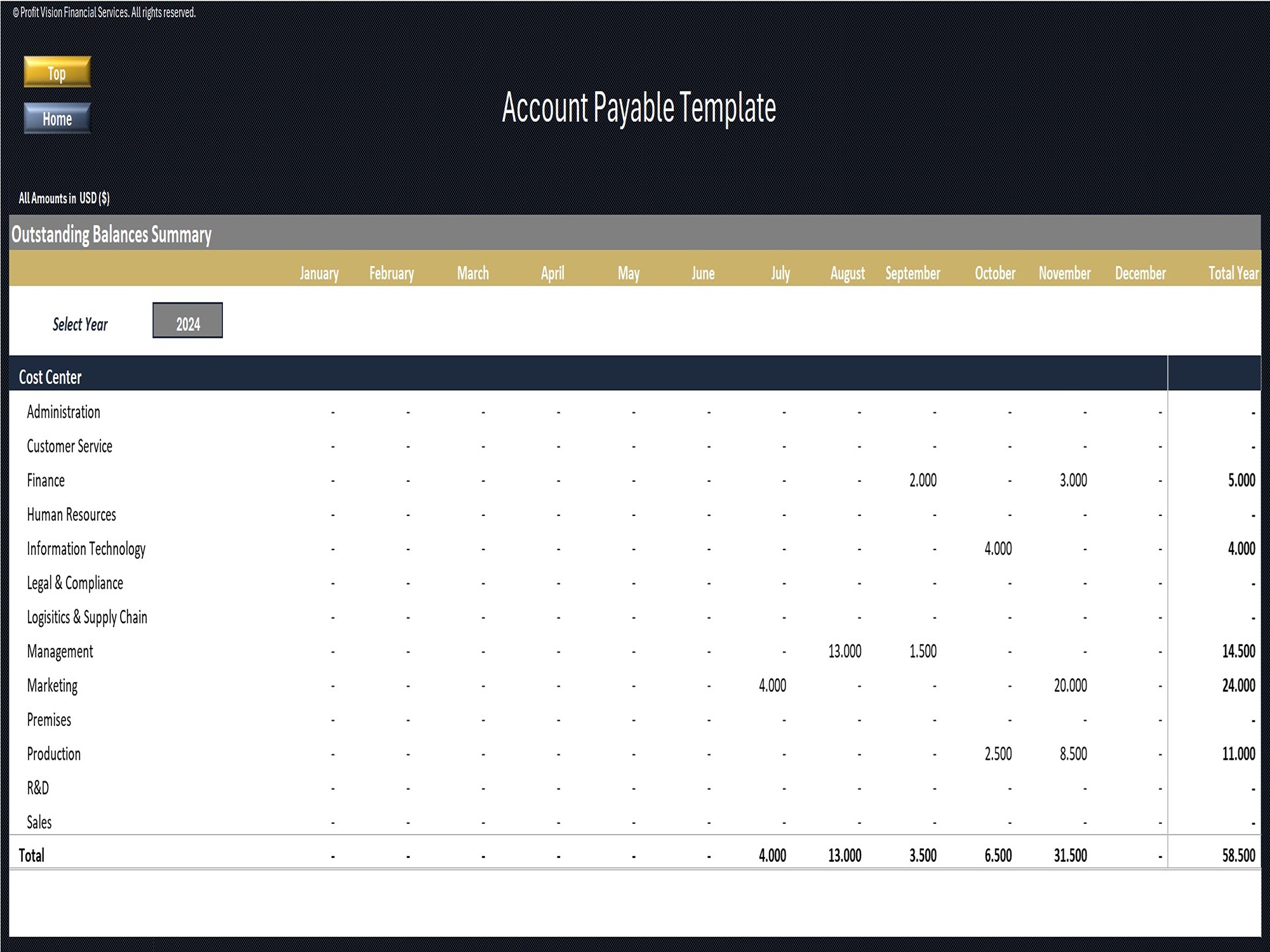Viewport: 1270px width, 952px height.
Task: Select the Total Year column header
Action: pos(1233,274)
